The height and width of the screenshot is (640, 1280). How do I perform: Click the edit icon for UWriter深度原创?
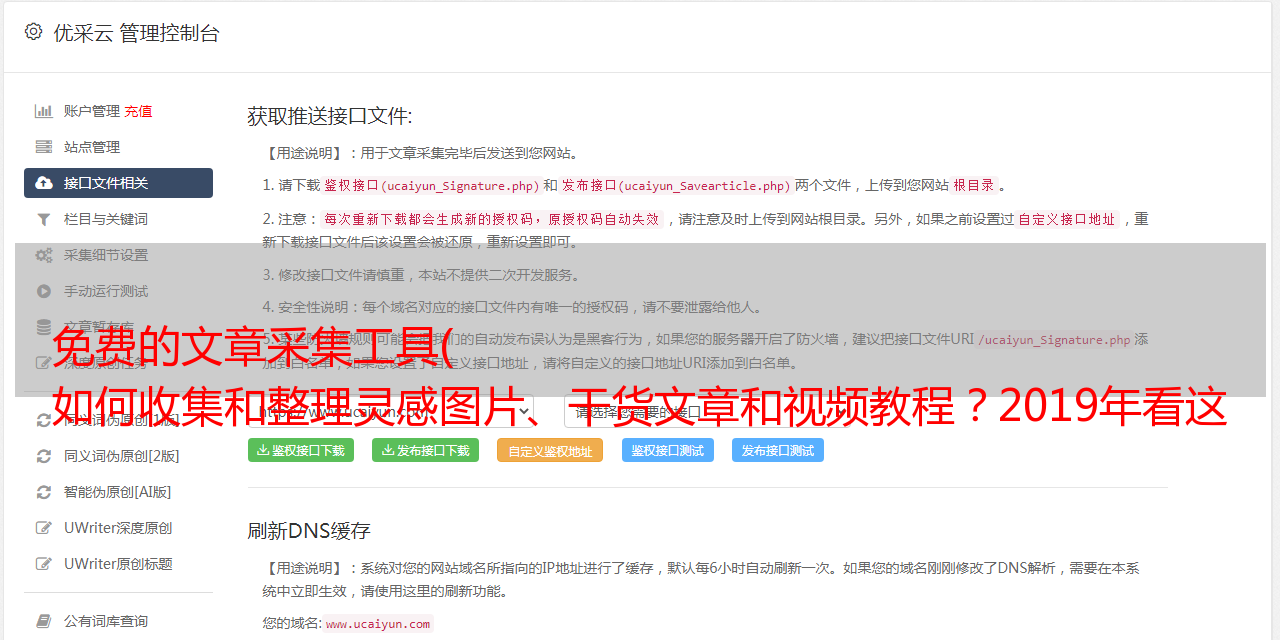coord(44,528)
